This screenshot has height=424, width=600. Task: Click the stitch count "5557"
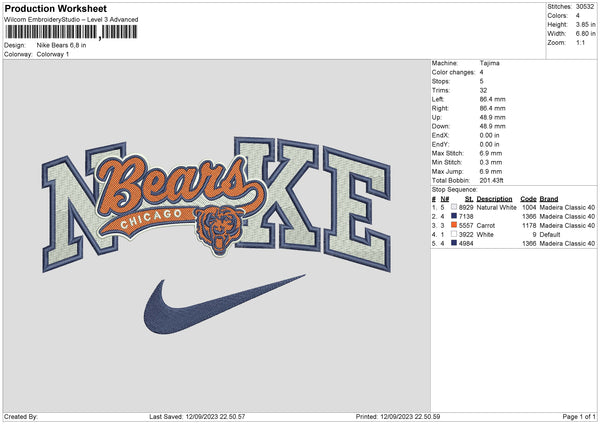466,225
